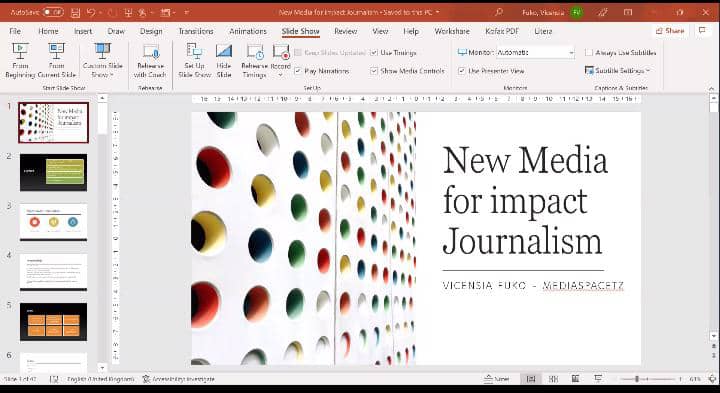The image size is (720, 393).
Task: Click the spell check icon in status bar
Action: [x=54, y=379]
